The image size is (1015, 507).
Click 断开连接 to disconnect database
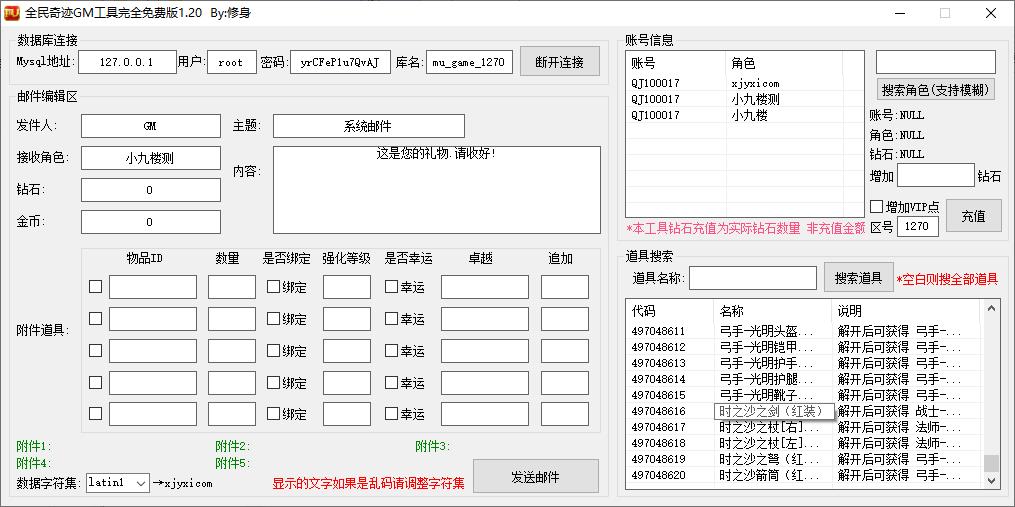[559, 62]
